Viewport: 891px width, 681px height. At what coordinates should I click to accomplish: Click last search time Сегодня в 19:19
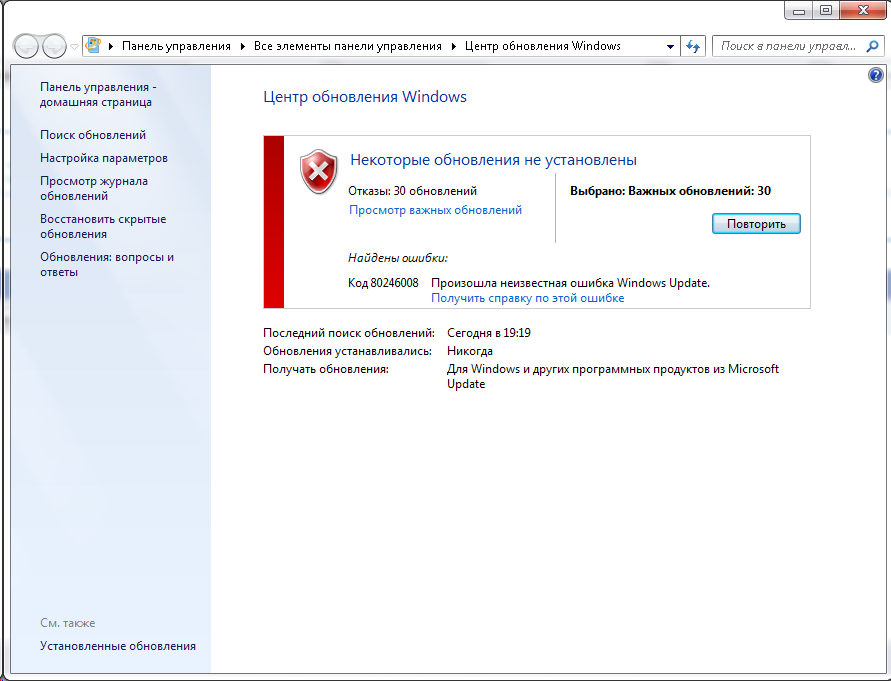pos(489,333)
